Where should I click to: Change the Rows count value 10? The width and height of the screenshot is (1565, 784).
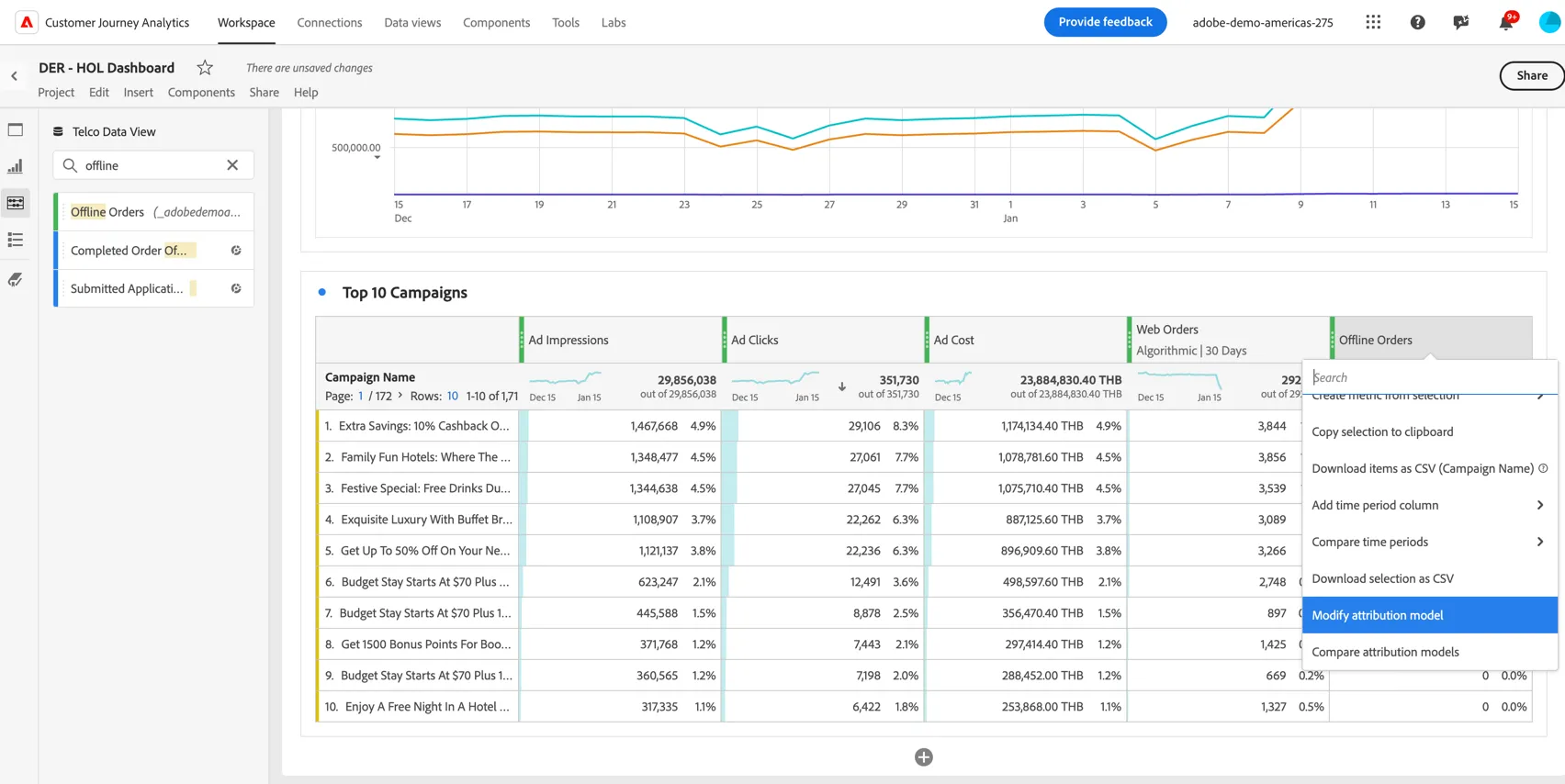click(453, 396)
